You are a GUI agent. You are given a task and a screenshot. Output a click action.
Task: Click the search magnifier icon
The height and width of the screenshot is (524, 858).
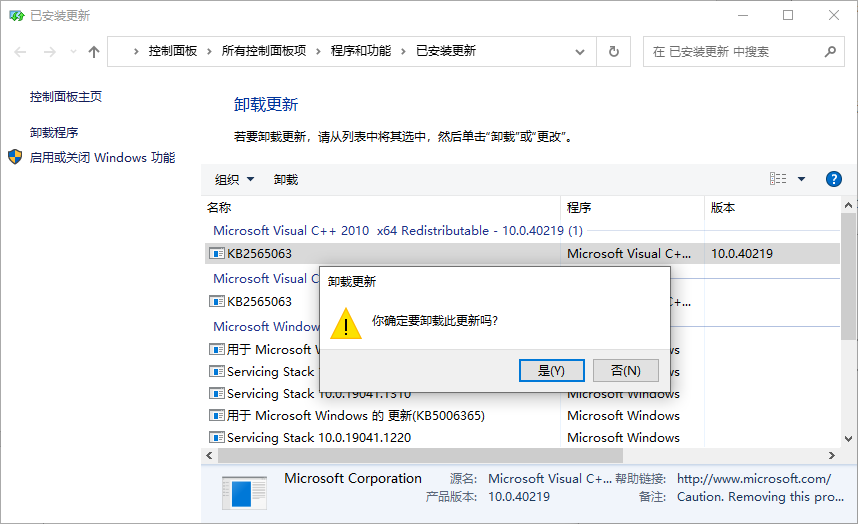tap(829, 51)
